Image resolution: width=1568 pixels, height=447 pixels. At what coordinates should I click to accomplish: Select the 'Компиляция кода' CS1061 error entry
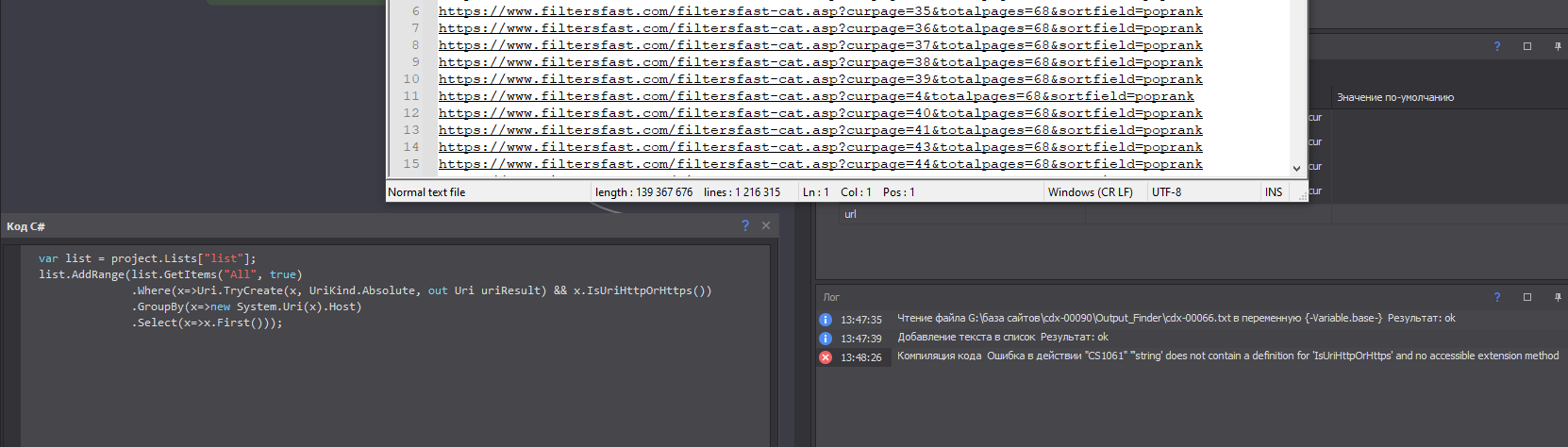[x=1227, y=356]
